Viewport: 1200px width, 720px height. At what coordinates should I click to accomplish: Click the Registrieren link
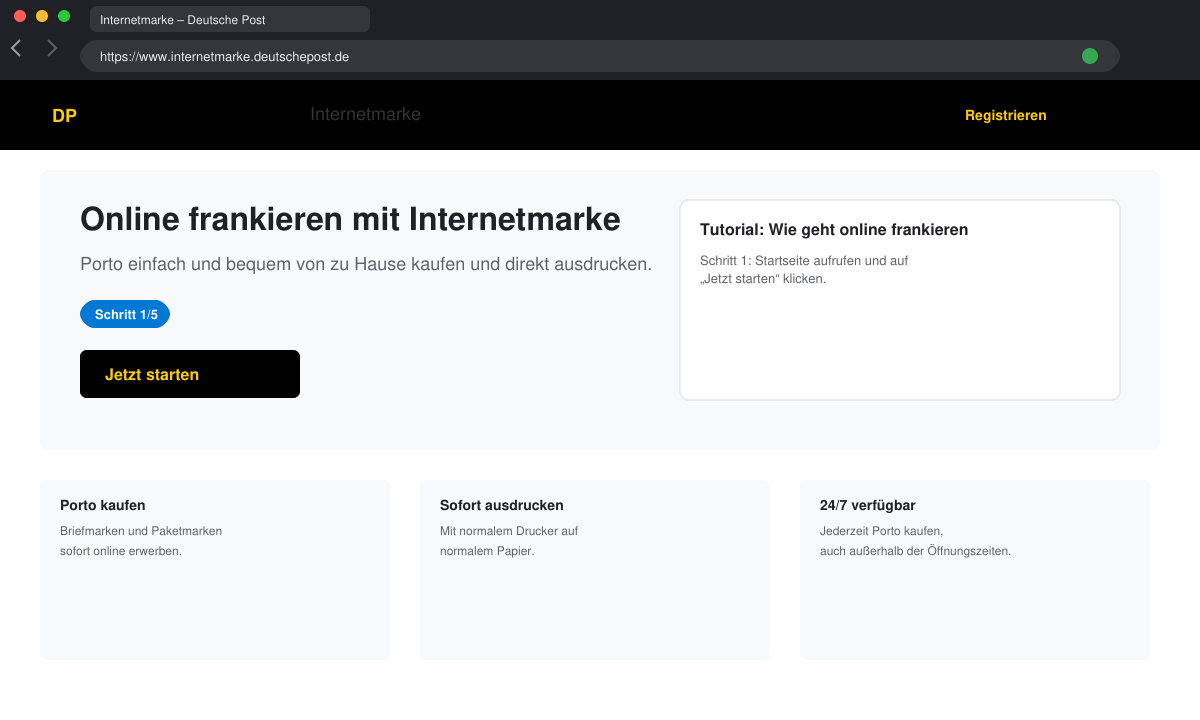coord(1005,116)
